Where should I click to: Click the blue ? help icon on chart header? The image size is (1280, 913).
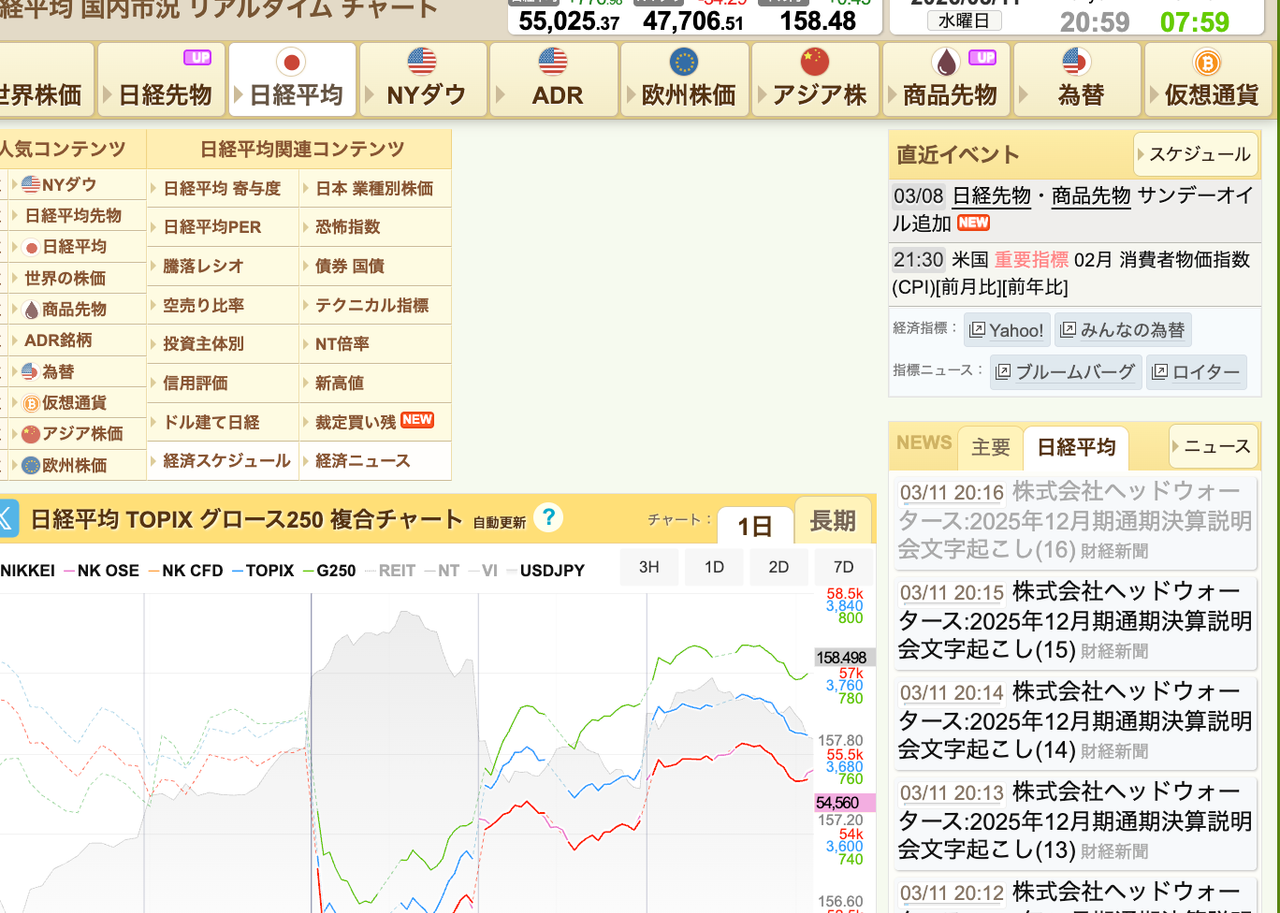pos(548,518)
